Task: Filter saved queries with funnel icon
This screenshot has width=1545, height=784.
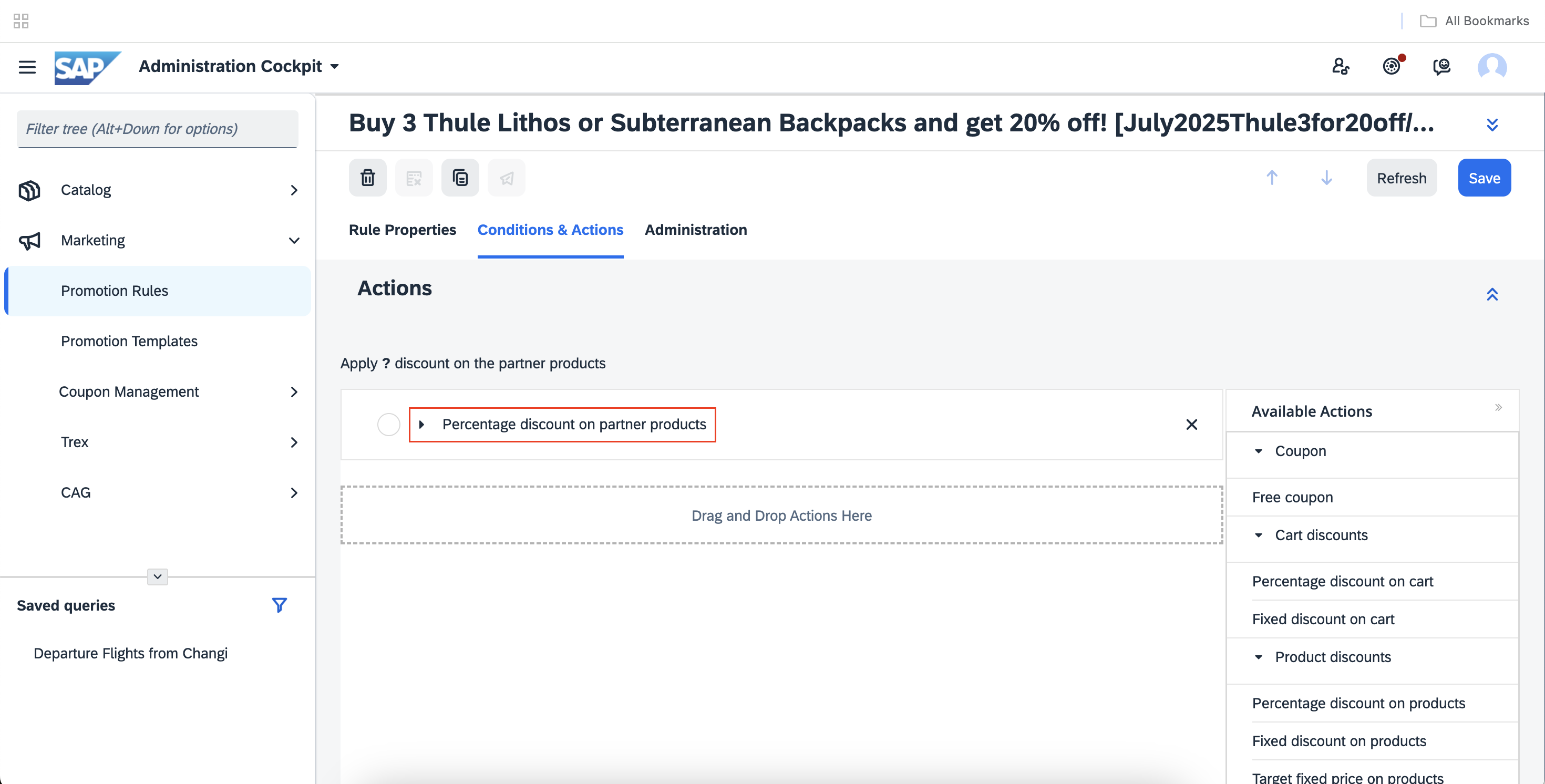Action: [279, 605]
